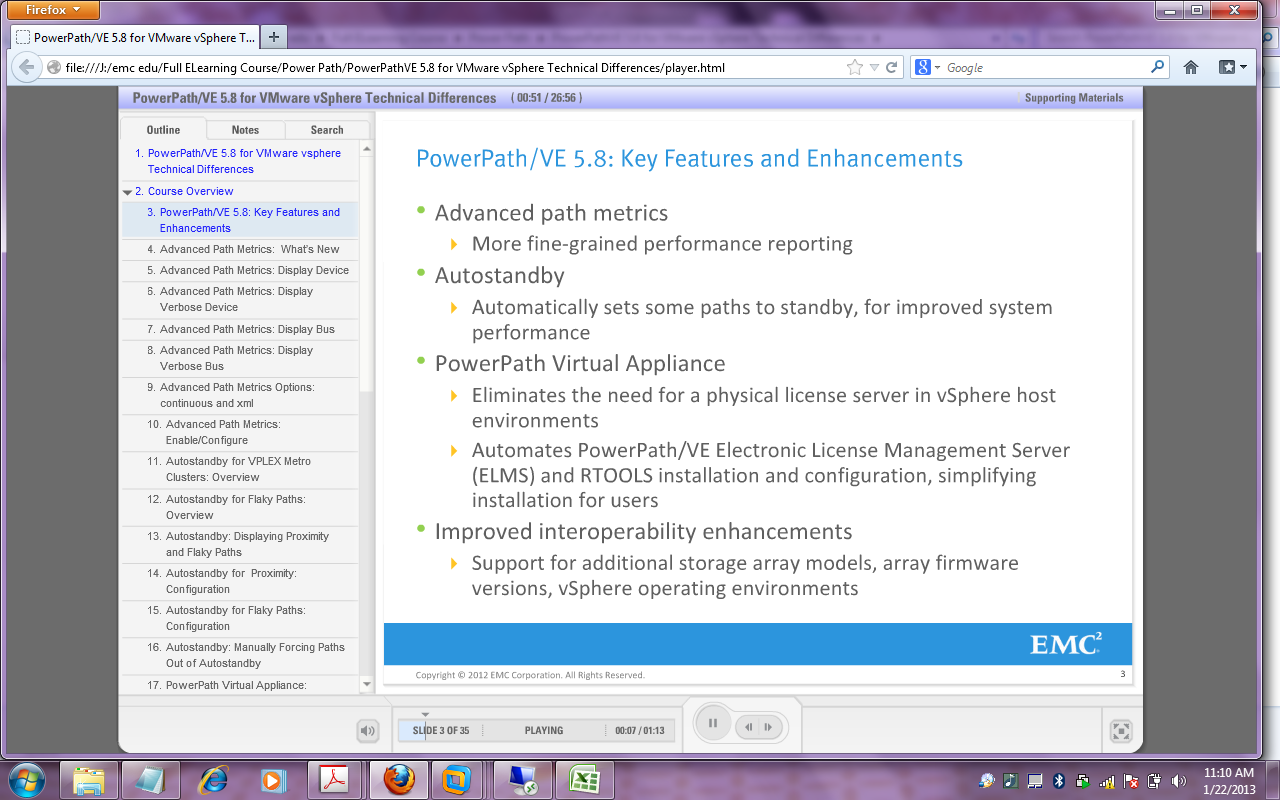1280x800 pixels.
Task: Open Excel from the taskbar
Action: (x=585, y=778)
